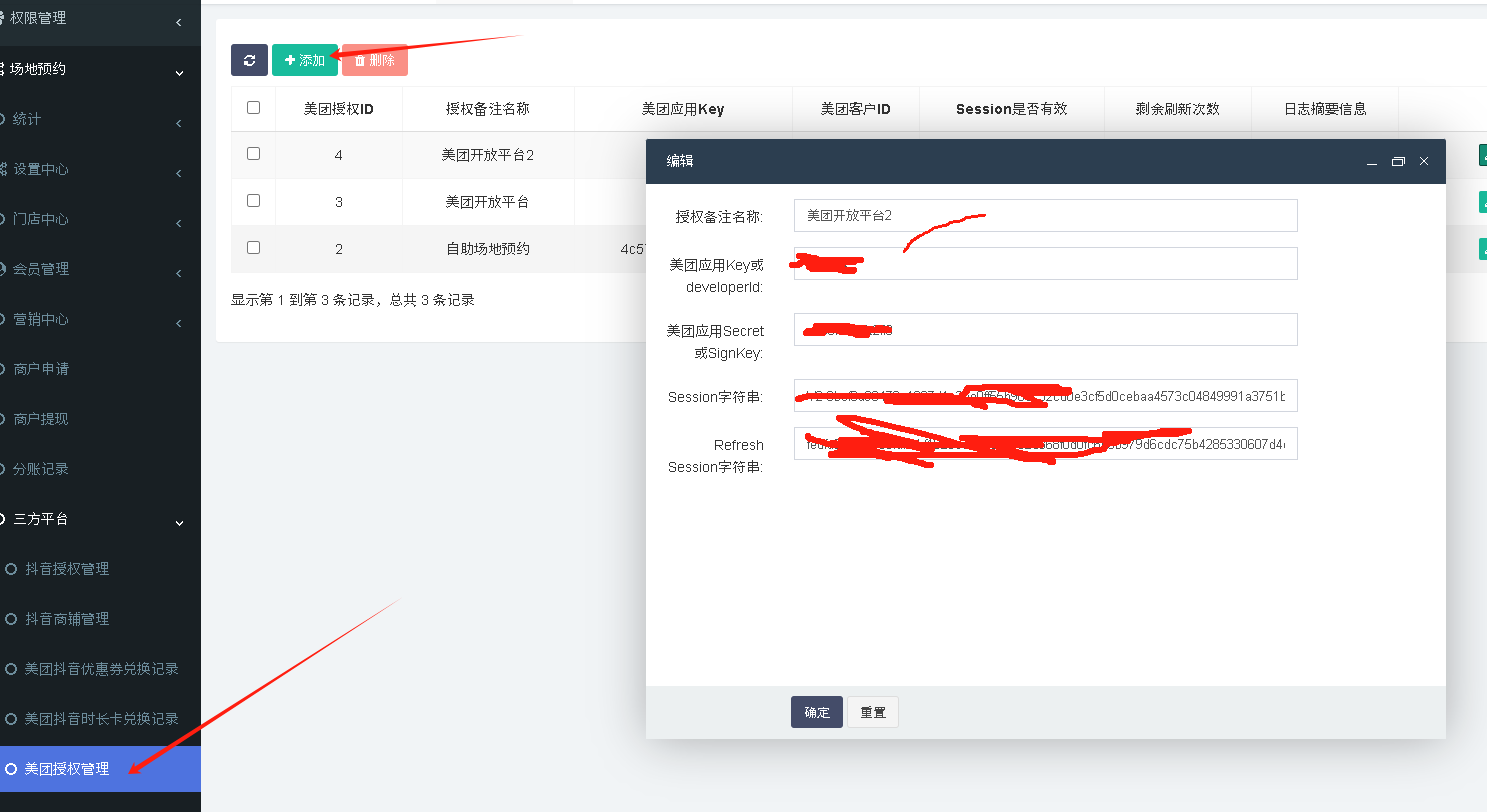Click circle icon beside 抖音授权管理

[x=11, y=569]
